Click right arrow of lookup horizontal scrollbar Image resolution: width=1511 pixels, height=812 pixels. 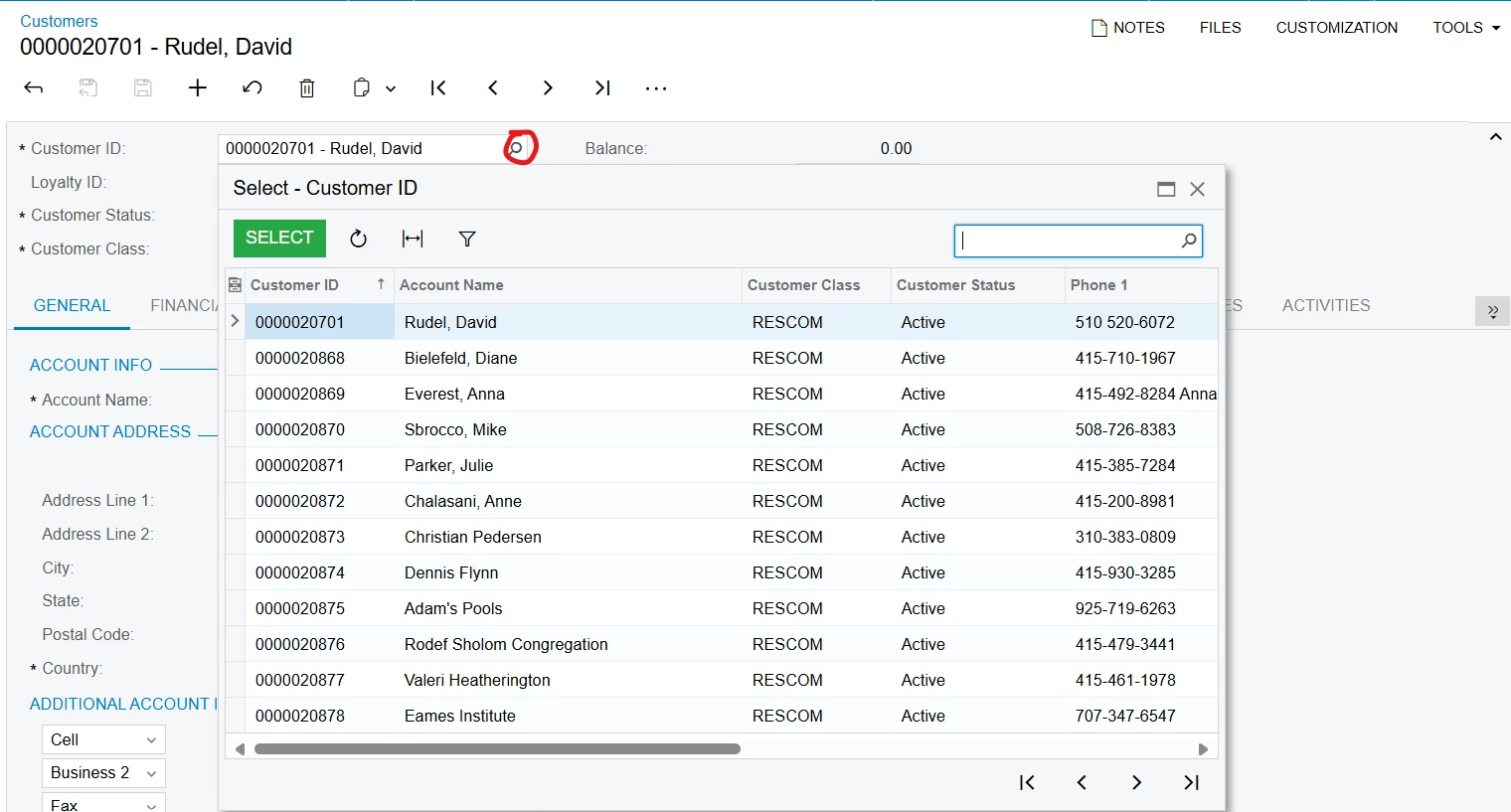1203,749
